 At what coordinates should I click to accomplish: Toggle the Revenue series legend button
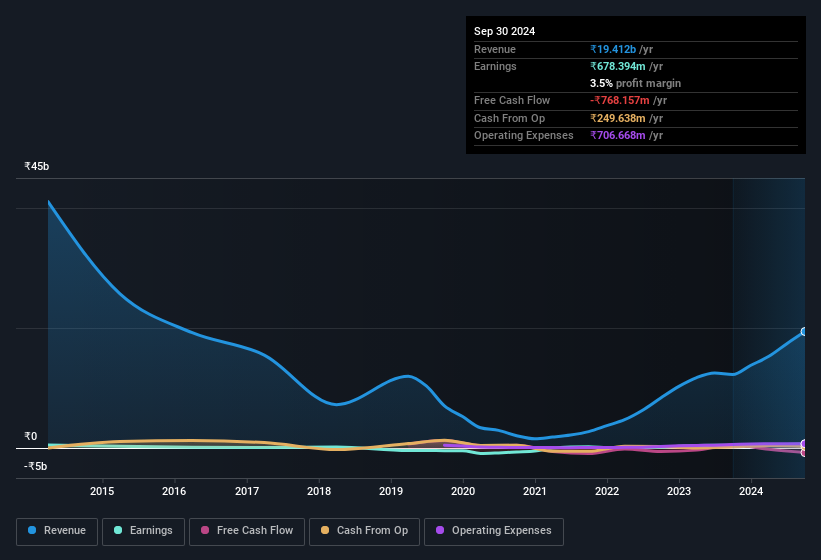(x=57, y=531)
